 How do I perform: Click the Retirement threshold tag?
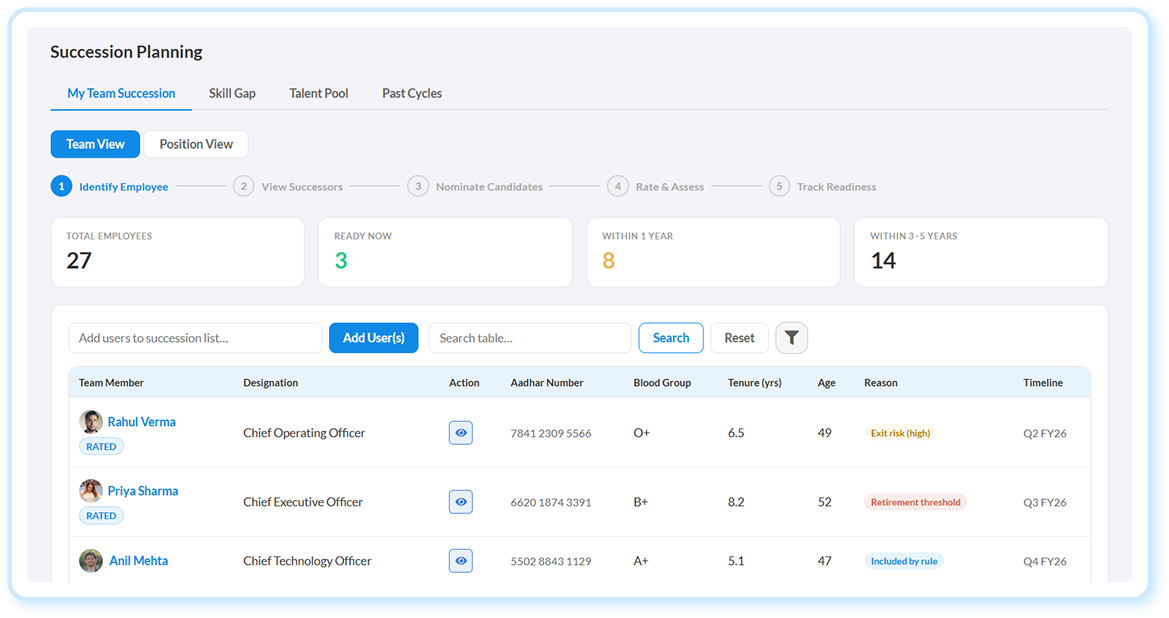(x=916, y=502)
